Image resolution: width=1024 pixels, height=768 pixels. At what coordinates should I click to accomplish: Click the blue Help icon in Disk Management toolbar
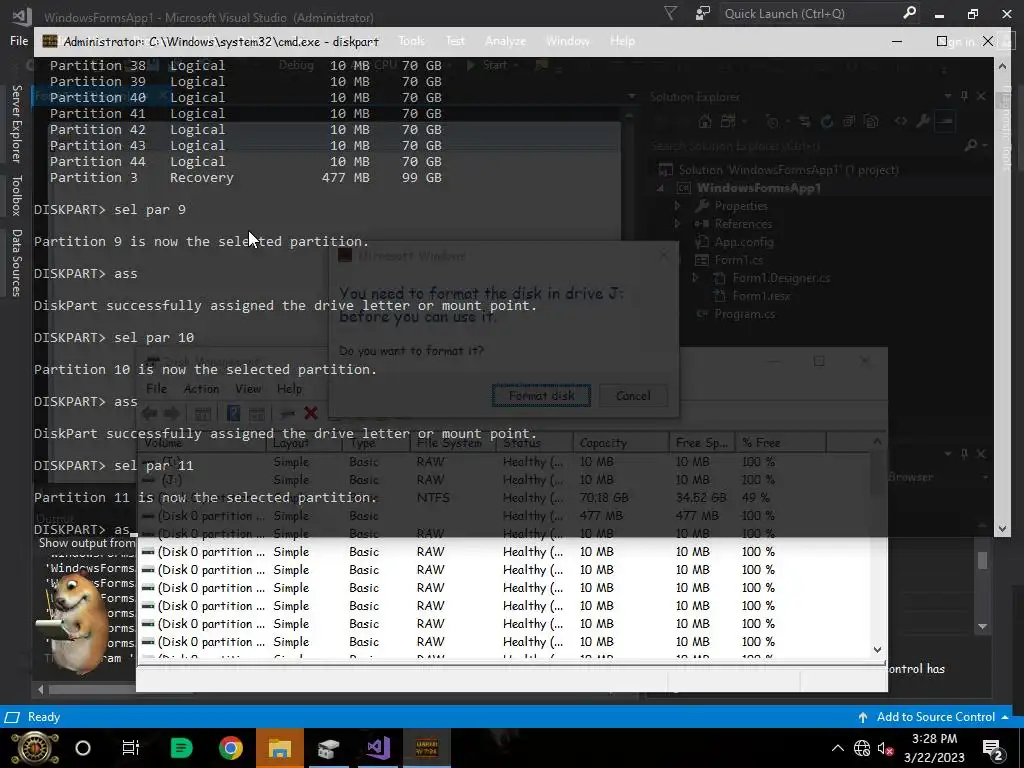point(233,413)
